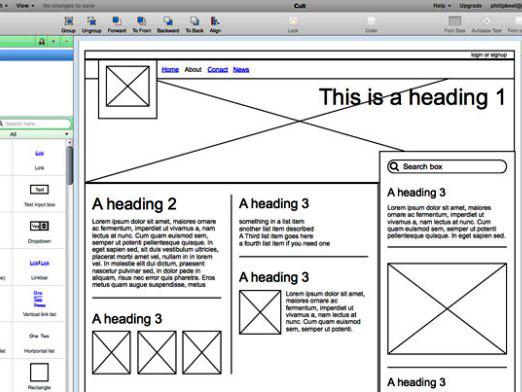Select the 'A heading 3' under the Search box
Viewport: 522px width, 392px height.
click(x=416, y=192)
